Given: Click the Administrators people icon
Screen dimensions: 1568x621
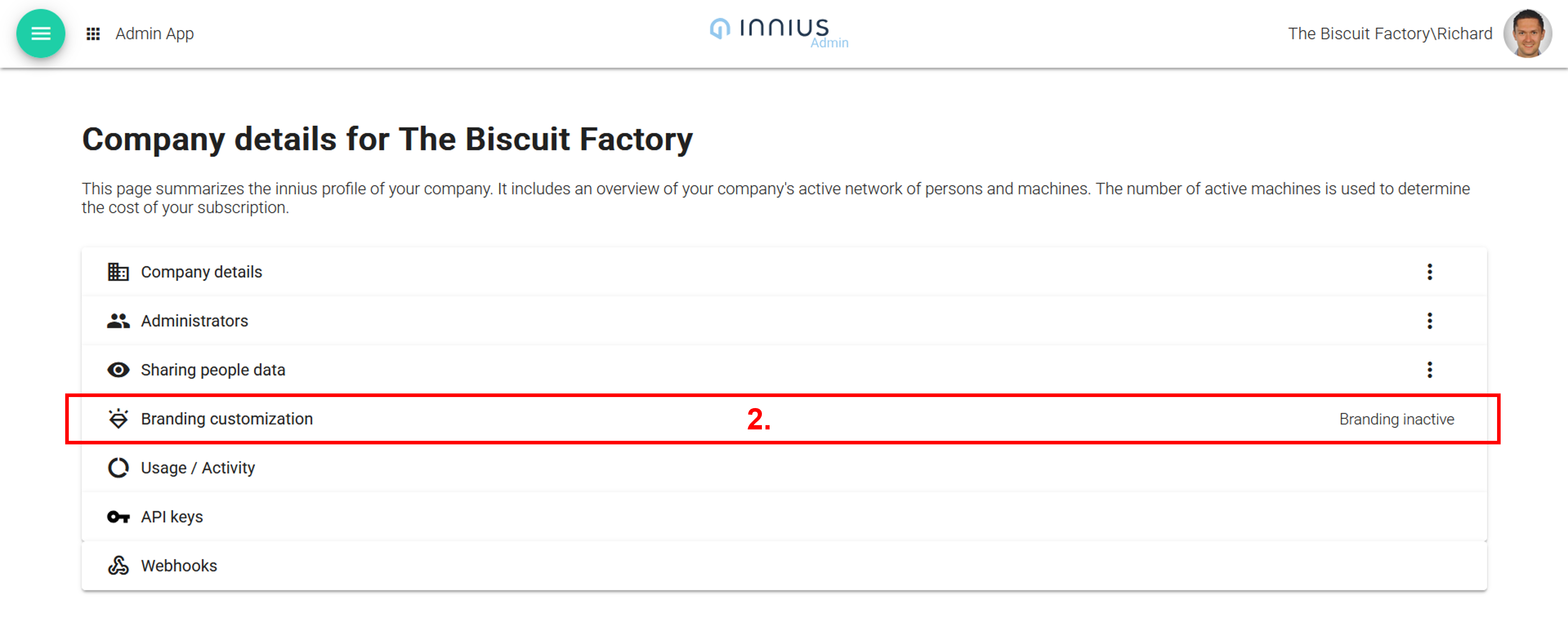Looking at the screenshot, I should pyautogui.click(x=118, y=320).
